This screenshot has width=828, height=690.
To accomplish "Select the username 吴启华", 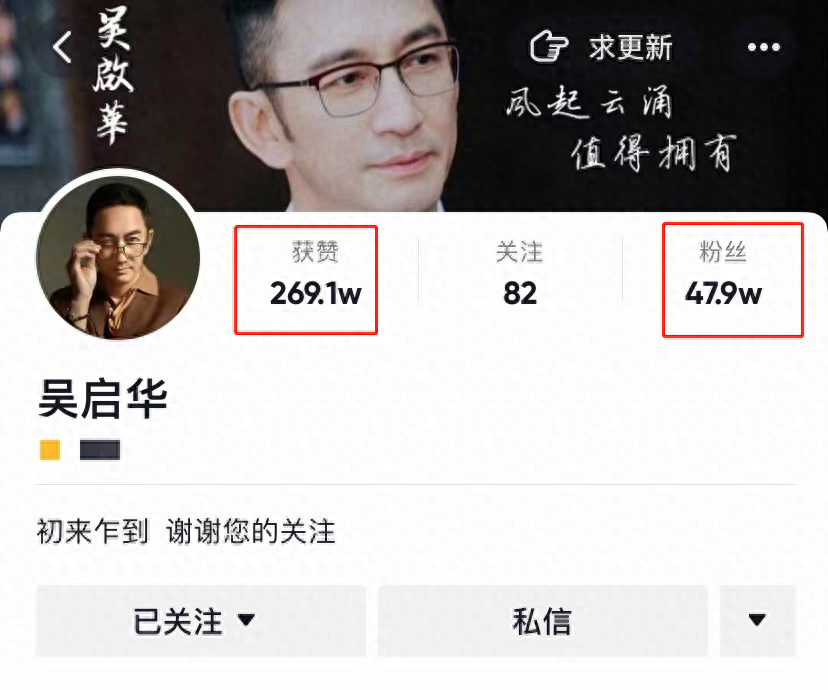I will 102,399.
